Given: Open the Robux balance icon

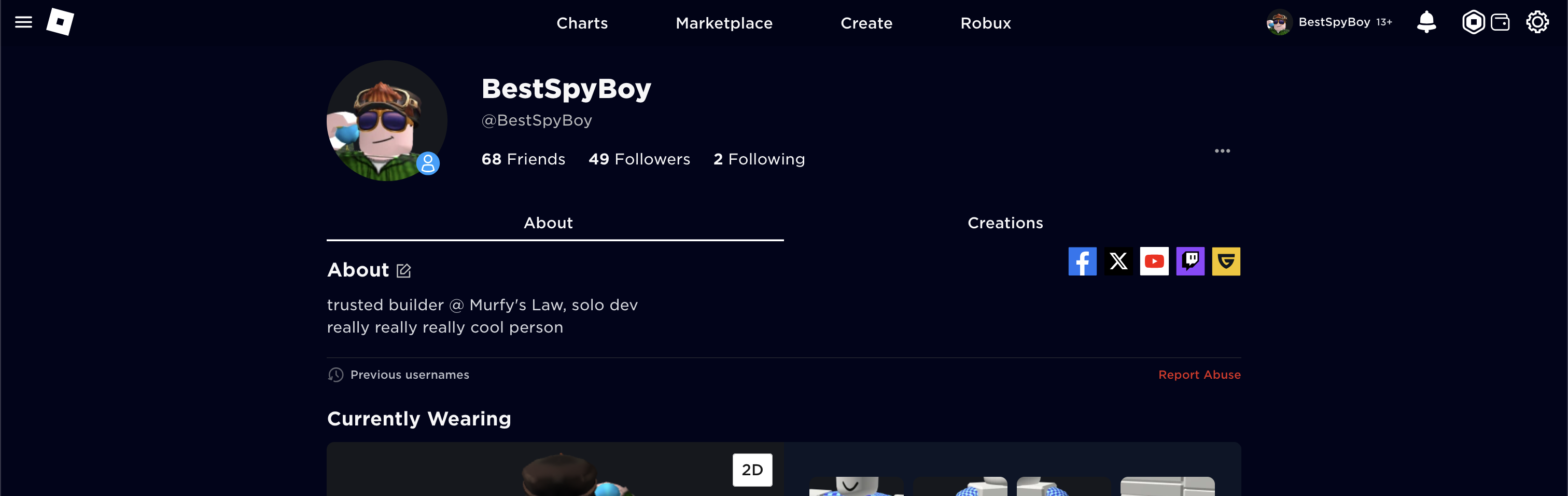Looking at the screenshot, I should click(x=1473, y=22).
